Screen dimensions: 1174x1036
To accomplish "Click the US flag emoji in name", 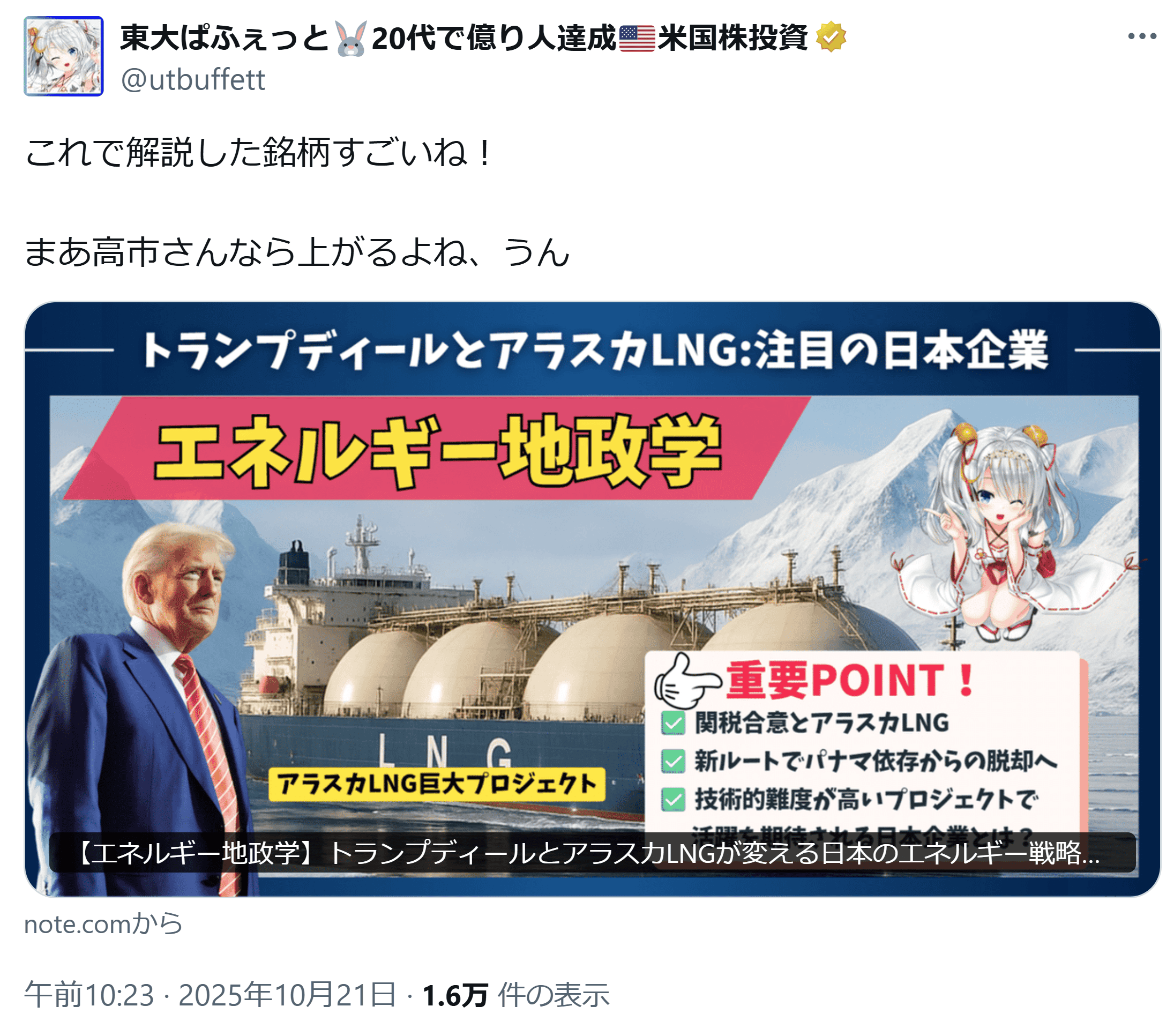I will (637, 39).
